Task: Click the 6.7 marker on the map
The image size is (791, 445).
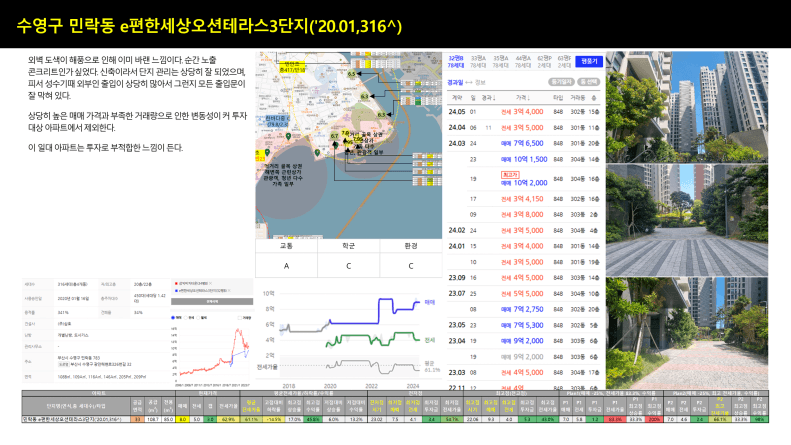Action: 334,136
